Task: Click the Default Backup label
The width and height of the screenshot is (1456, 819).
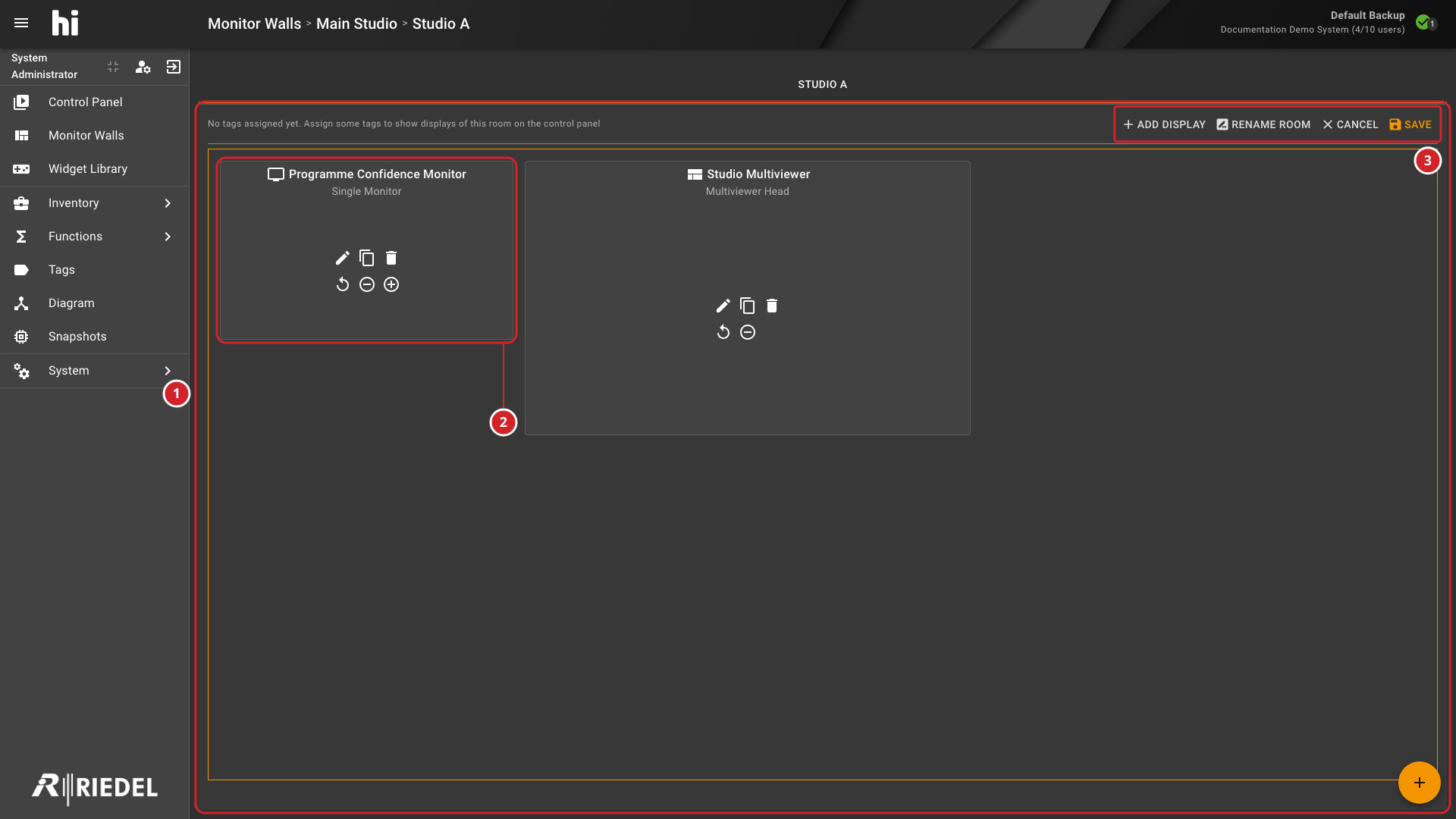Action: (x=1367, y=15)
